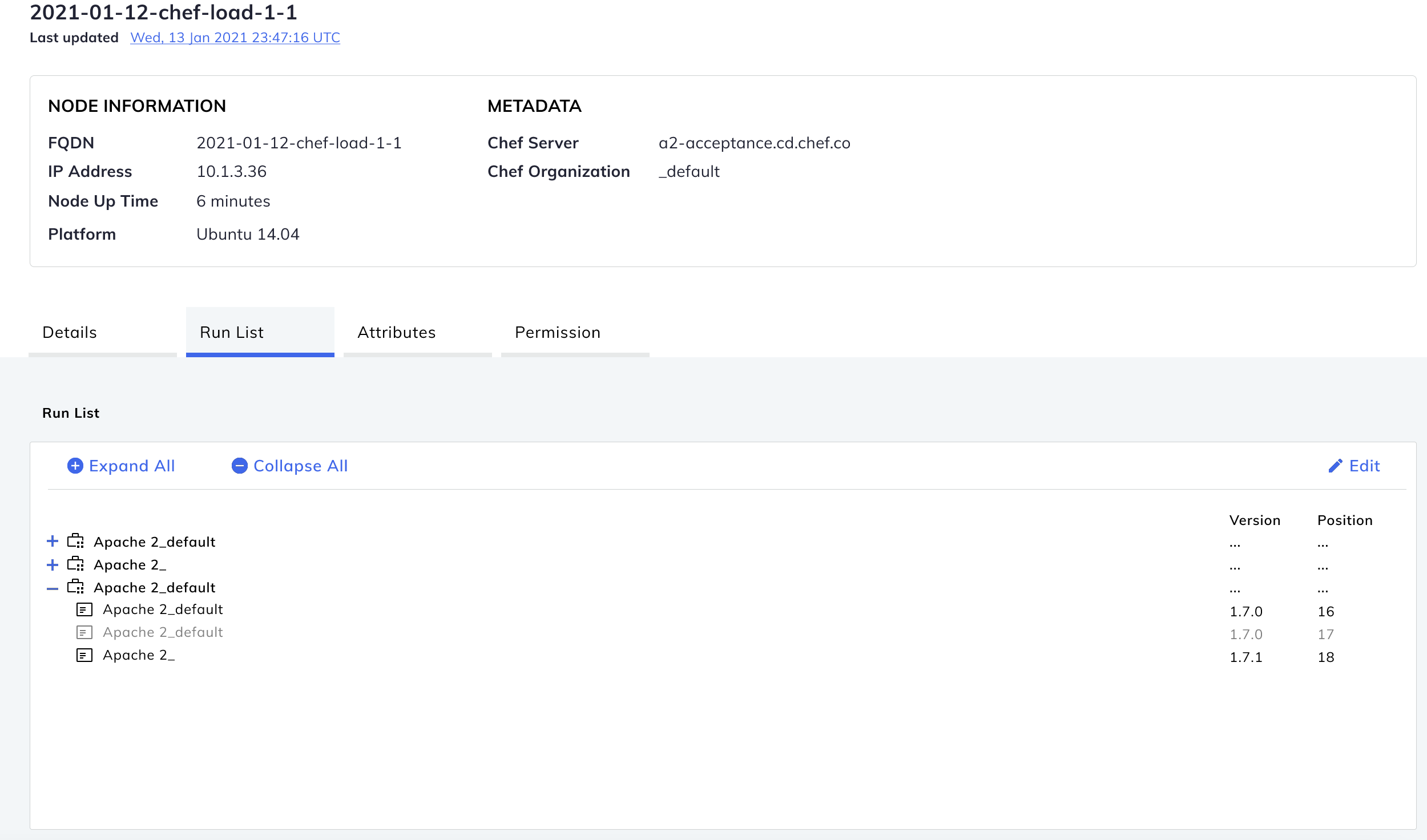Click the 6 minutes uptime value
This screenshot has height=840, width=1427.
(233, 201)
